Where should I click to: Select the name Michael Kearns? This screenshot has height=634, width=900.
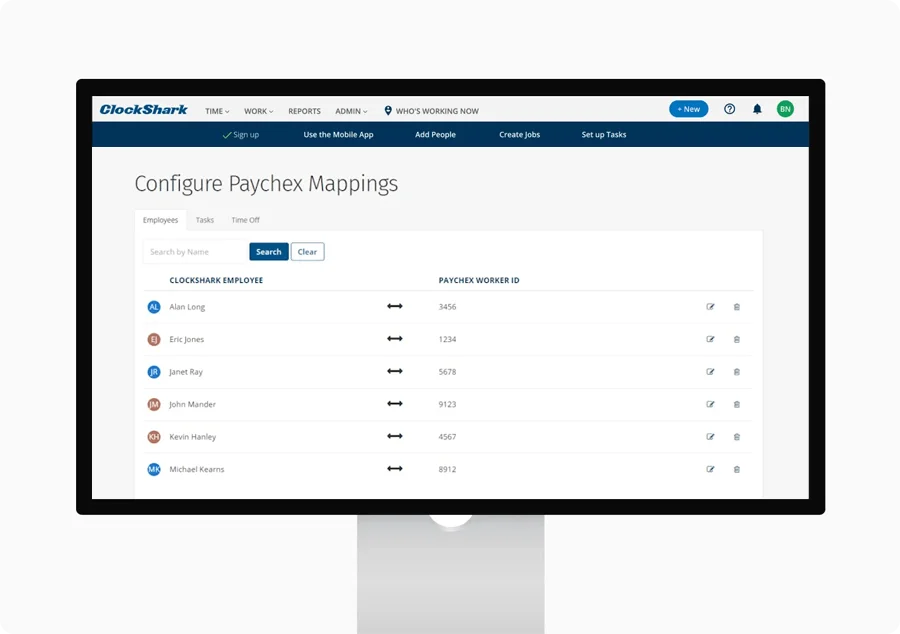[197, 469]
